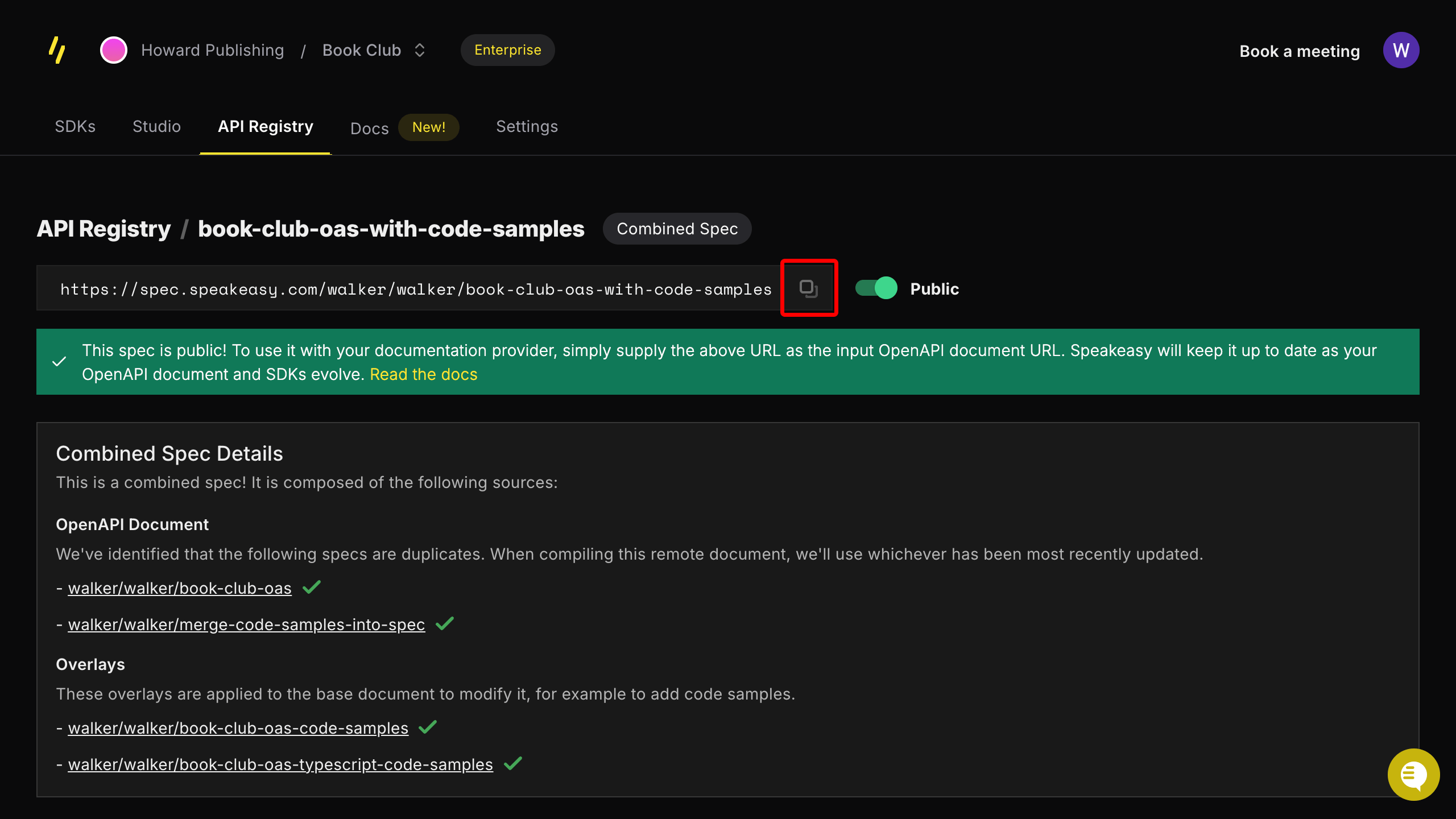The image size is (1456, 819).
Task: Open the Studio tab
Action: tap(156, 126)
